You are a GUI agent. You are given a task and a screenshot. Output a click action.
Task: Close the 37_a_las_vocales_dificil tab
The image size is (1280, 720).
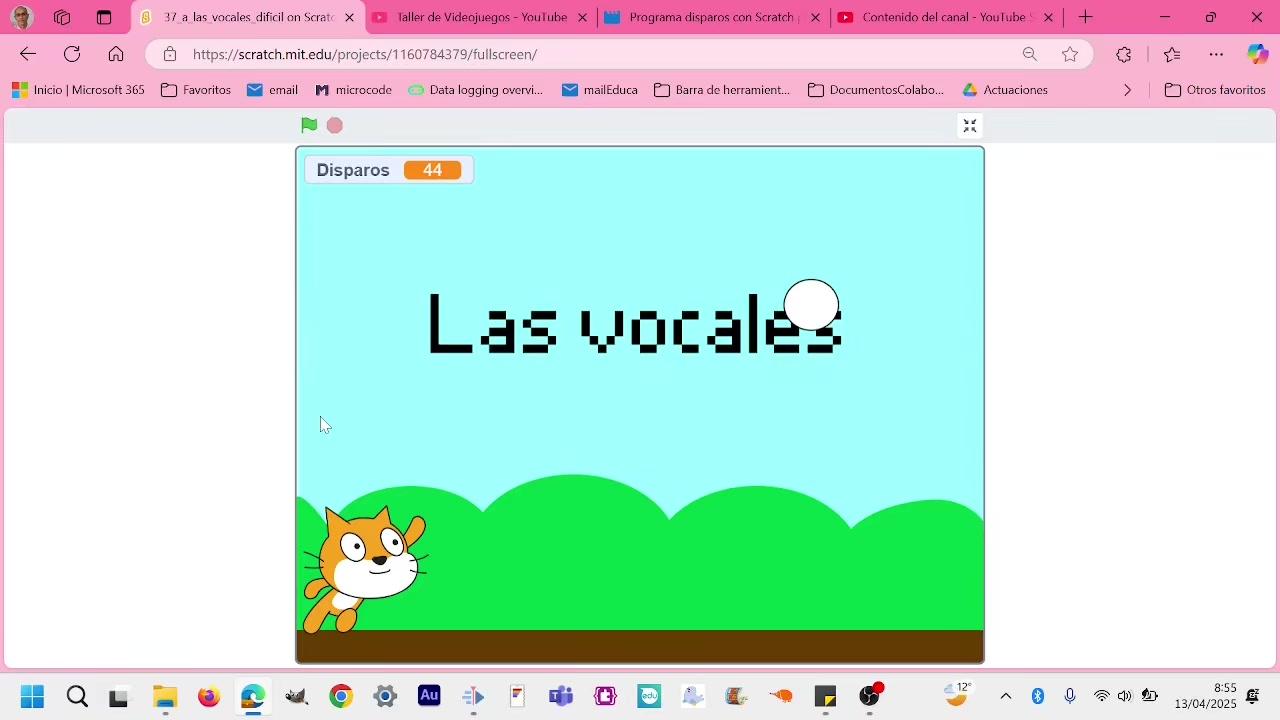tap(350, 17)
